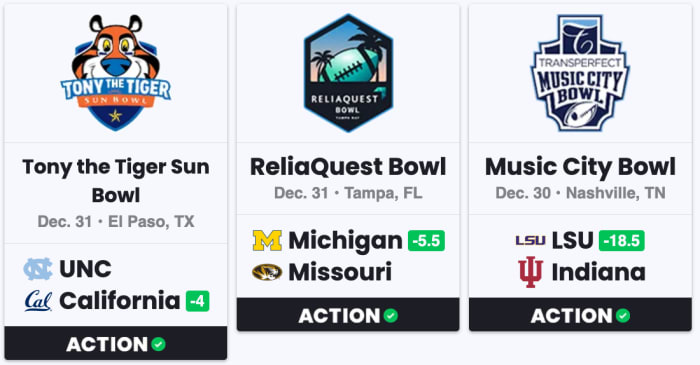Image resolution: width=700 pixels, height=365 pixels.
Task: Click the Michigan M logo
Action: point(267,241)
